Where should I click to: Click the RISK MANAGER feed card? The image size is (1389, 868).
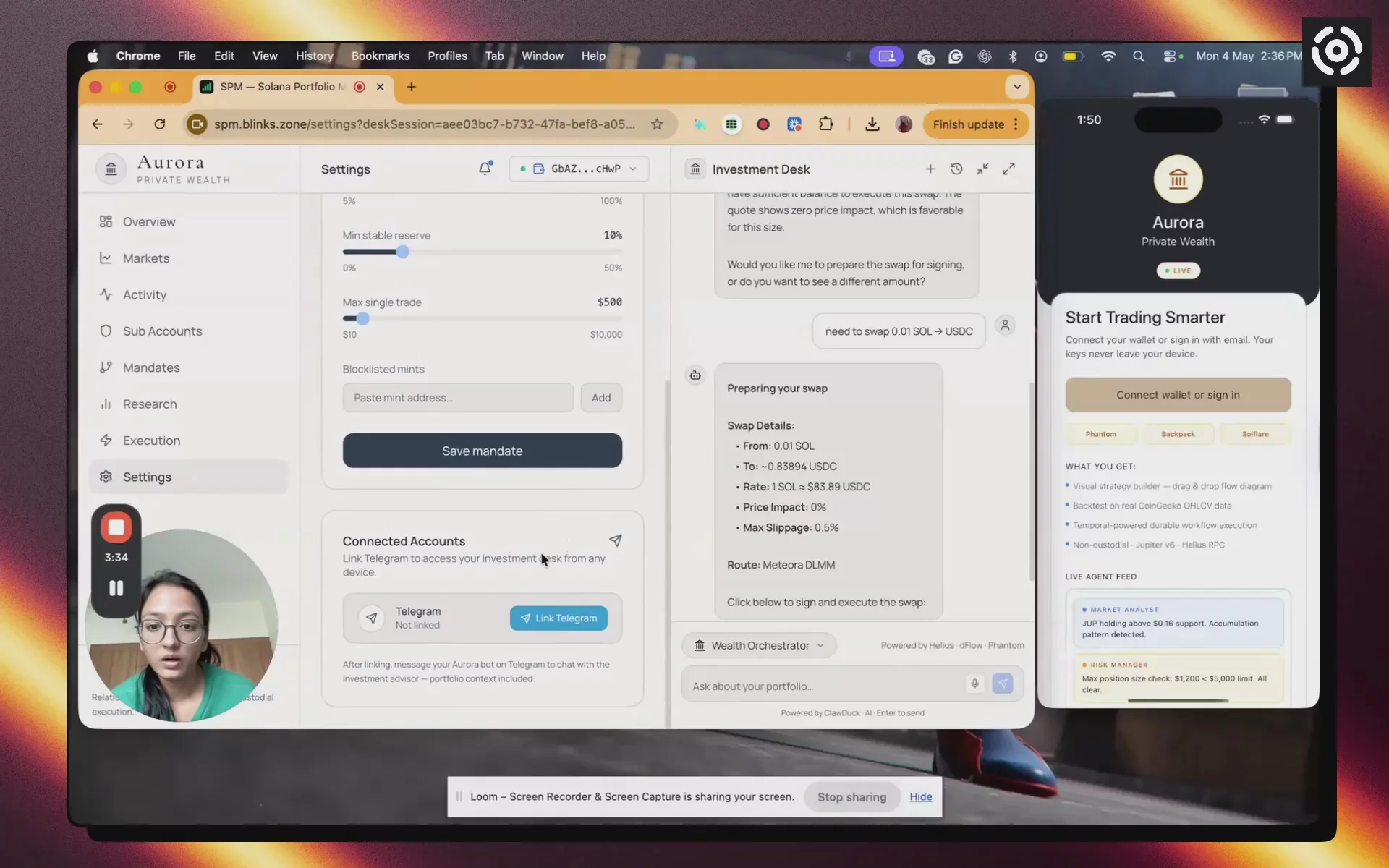pos(1178,678)
